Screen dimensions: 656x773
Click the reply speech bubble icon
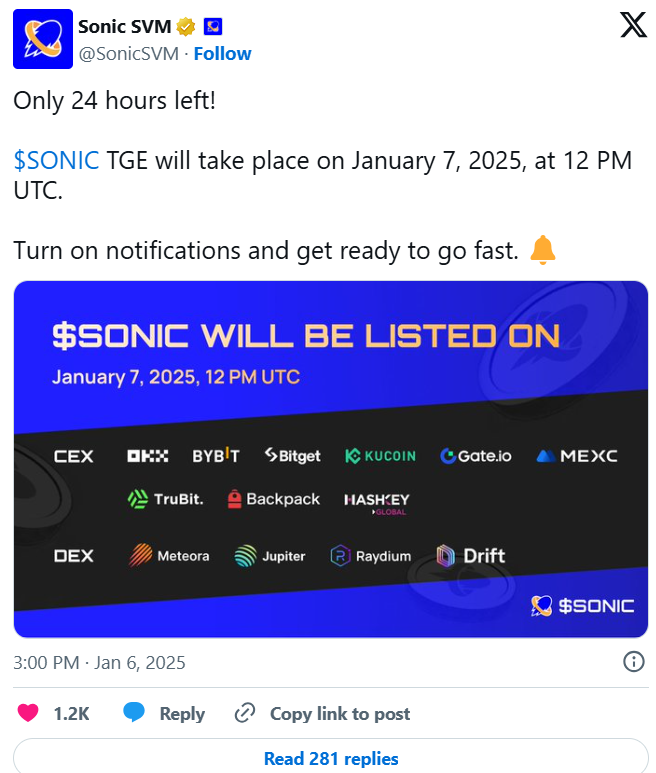pos(135,713)
